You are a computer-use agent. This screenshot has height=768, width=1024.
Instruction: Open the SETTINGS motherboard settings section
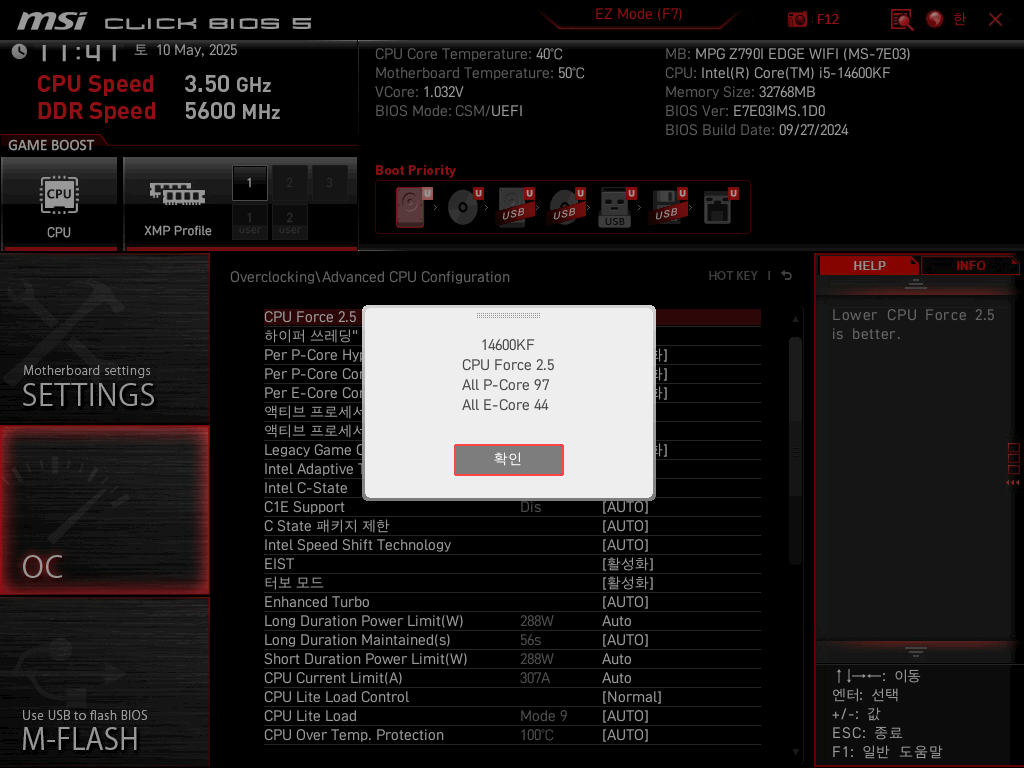pos(104,338)
